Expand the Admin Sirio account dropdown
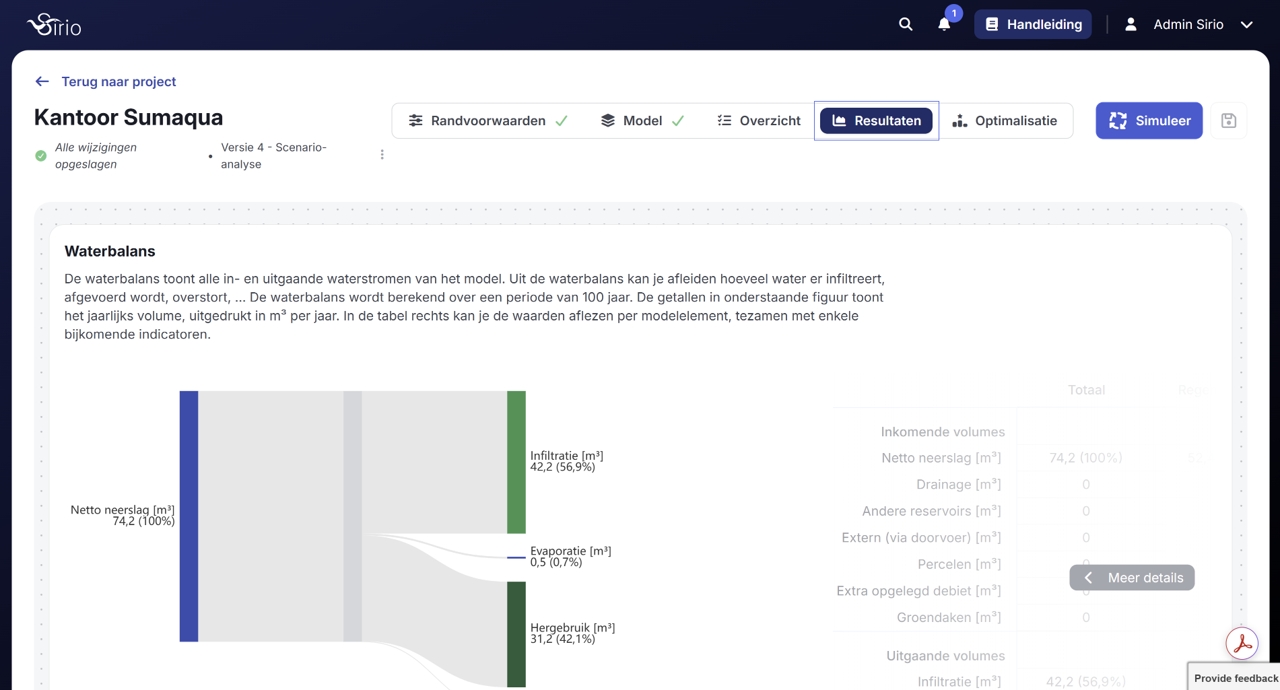 coord(1247,25)
